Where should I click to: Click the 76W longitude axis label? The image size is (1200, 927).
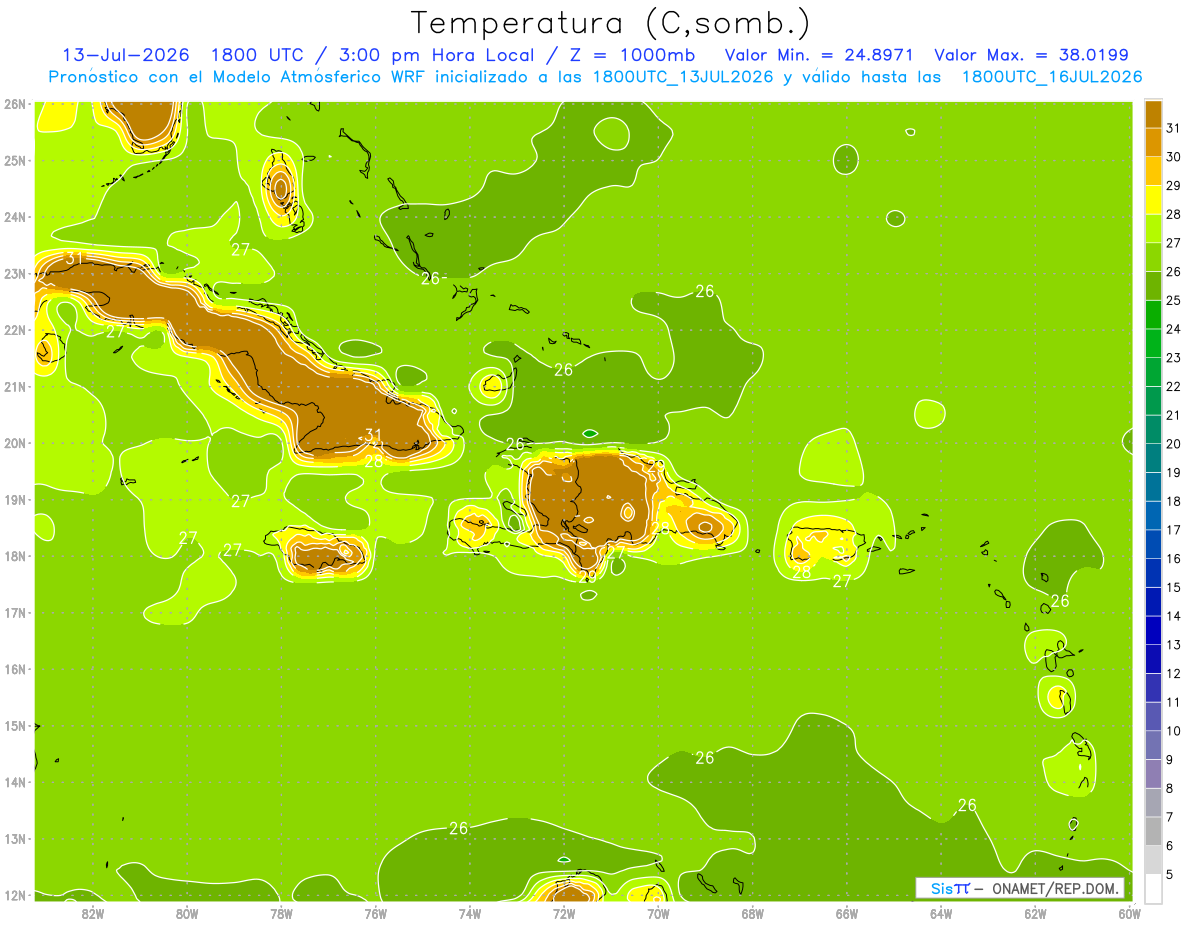coord(375,913)
